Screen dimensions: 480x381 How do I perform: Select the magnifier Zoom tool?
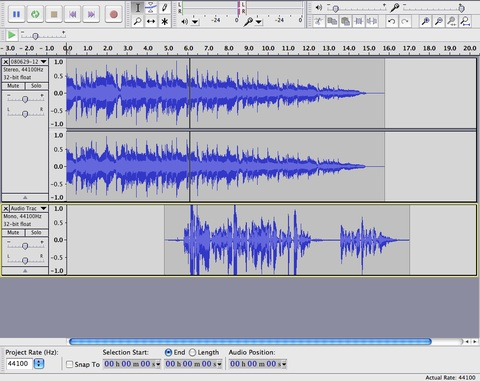click(x=137, y=21)
